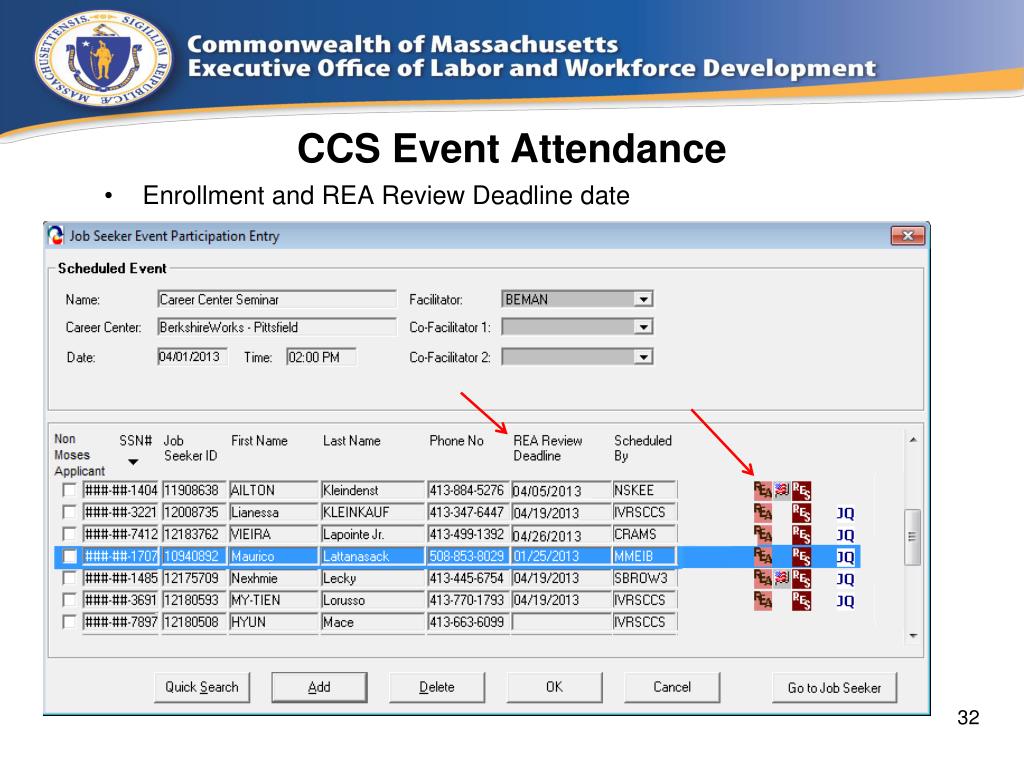This screenshot has width=1024, height=768.
Task: Check Non Moses Applicant box for MY-TIEN Lorusso
Action: click(69, 600)
